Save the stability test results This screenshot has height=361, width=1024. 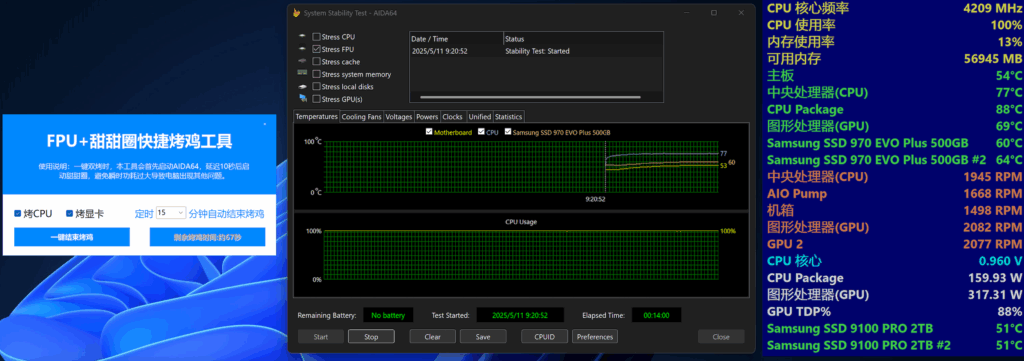pos(483,337)
